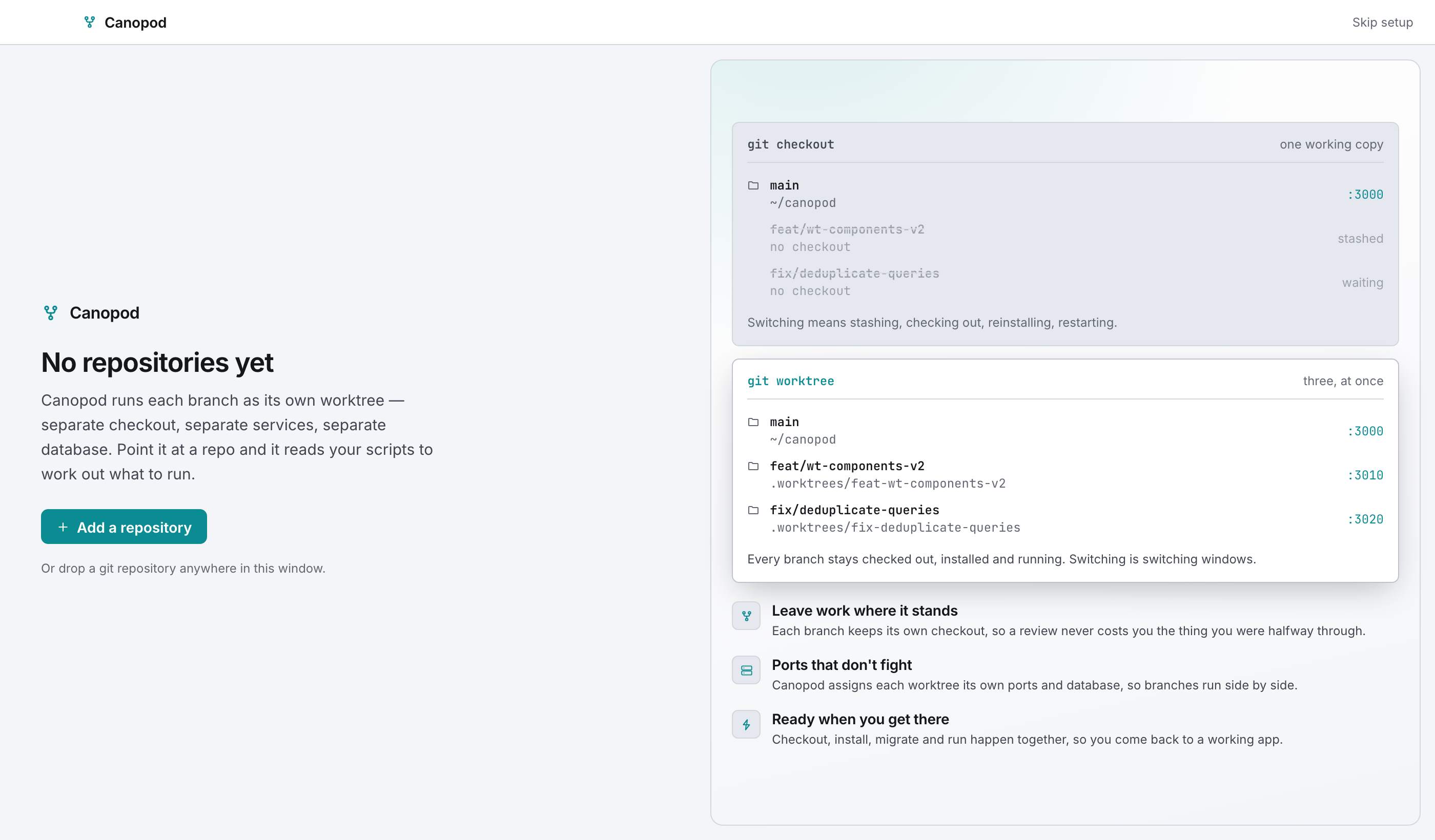Click the "stashed" status label
This screenshot has height=840, width=1435.
click(x=1360, y=239)
